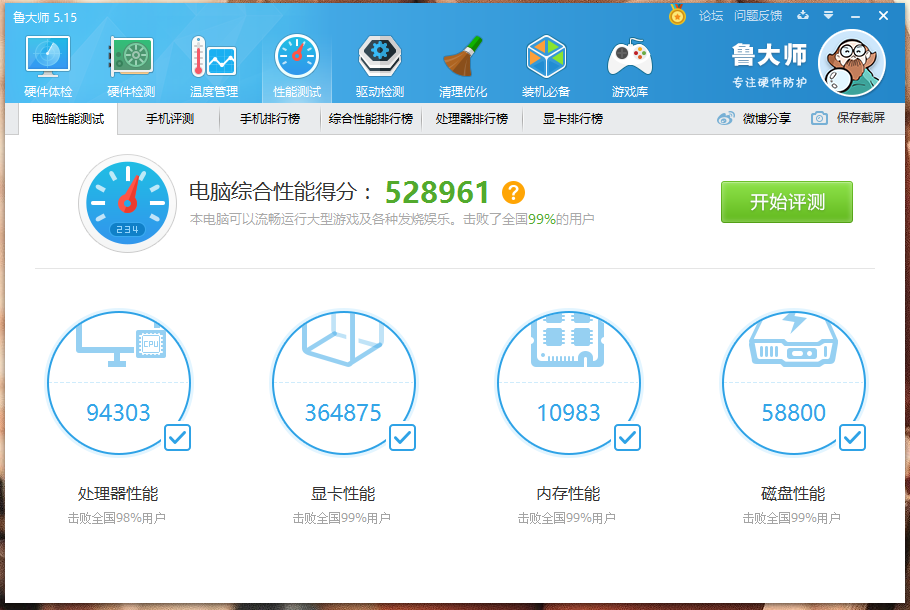
Task: Click the 击败全国98%用户 text
Action: [117, 518]
